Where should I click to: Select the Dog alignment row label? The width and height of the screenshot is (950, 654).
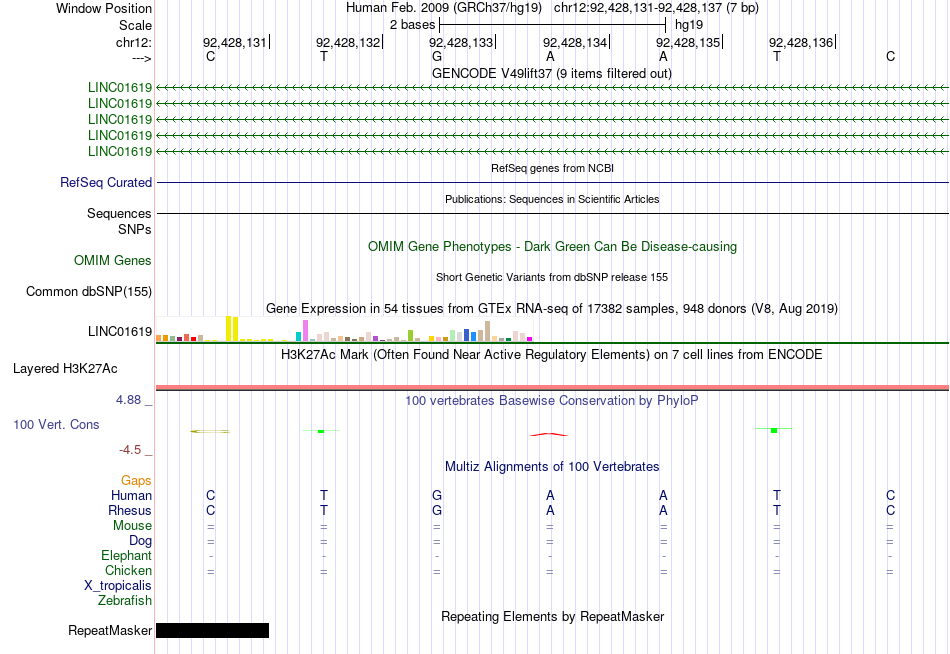point(140,541)
